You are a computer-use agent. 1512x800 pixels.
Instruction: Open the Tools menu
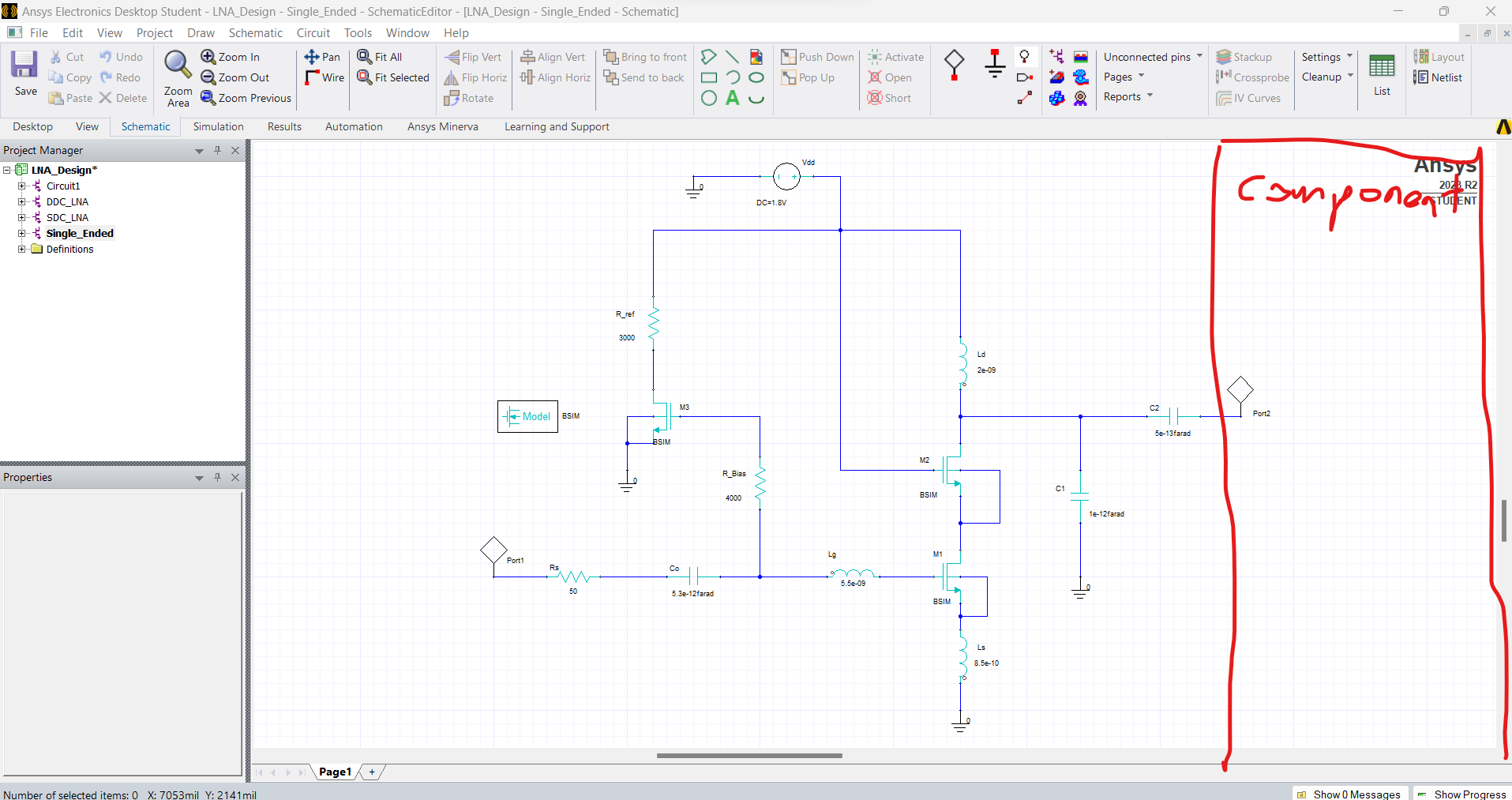tap(358, 33)
